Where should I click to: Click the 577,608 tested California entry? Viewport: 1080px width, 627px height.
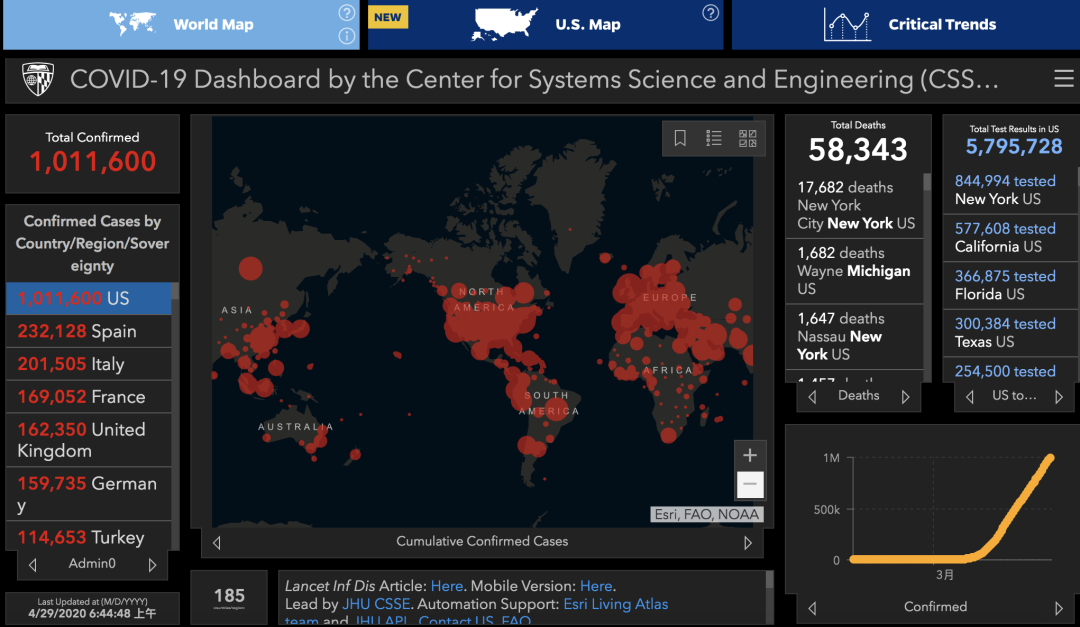tap(1010, 238)
